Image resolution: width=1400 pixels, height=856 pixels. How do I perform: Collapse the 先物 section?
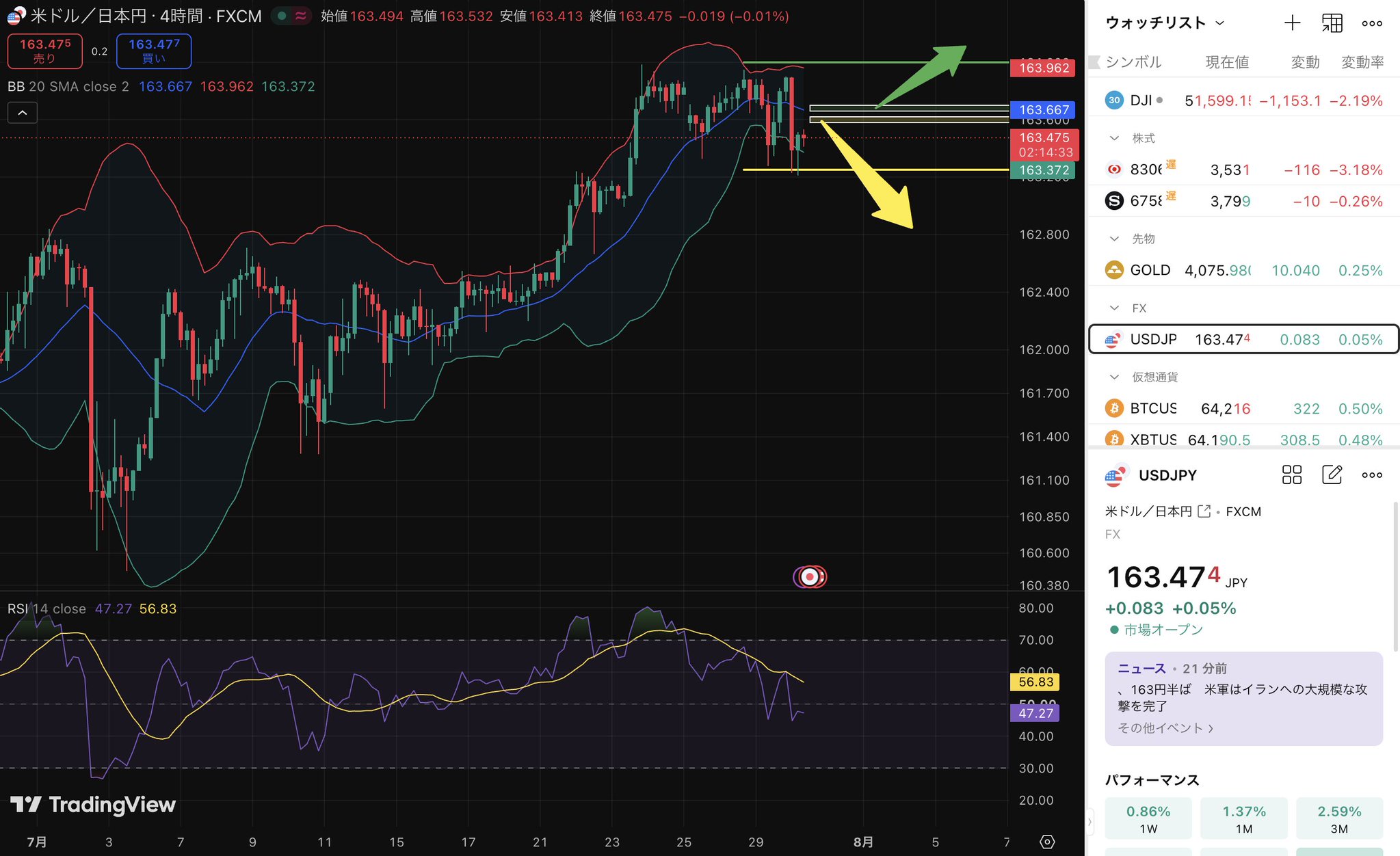point(1114,239)
